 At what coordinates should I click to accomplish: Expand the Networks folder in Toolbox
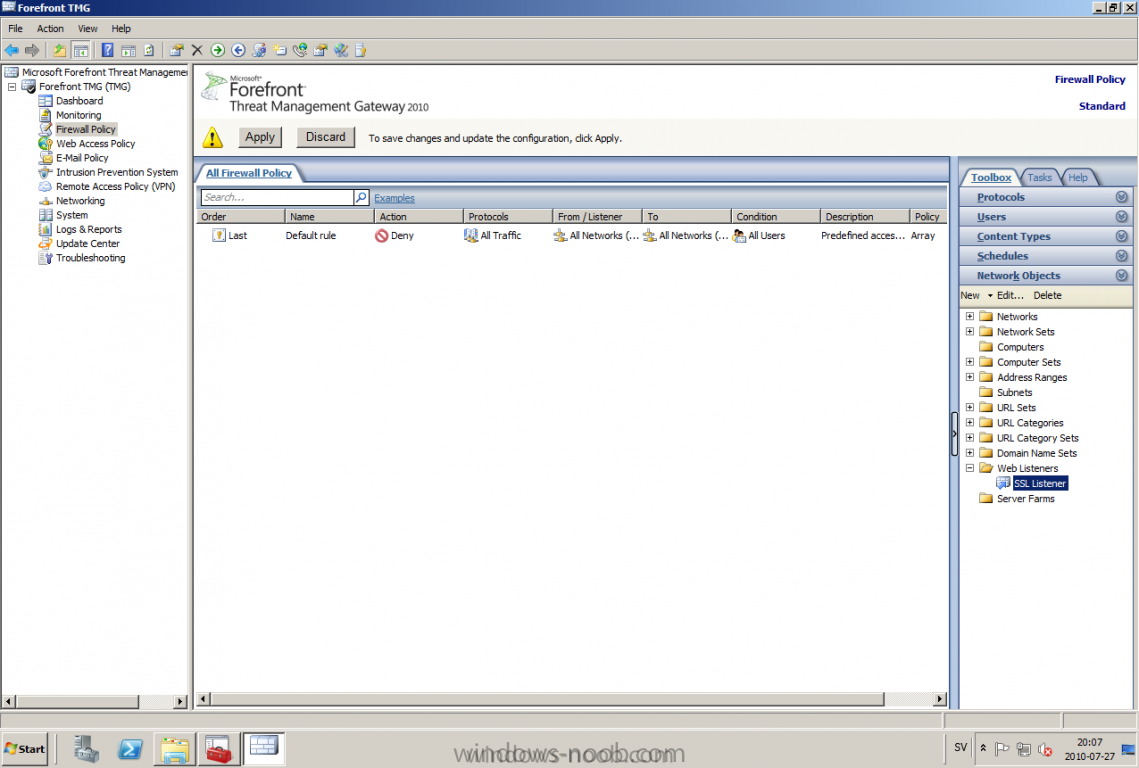point(970,316)
